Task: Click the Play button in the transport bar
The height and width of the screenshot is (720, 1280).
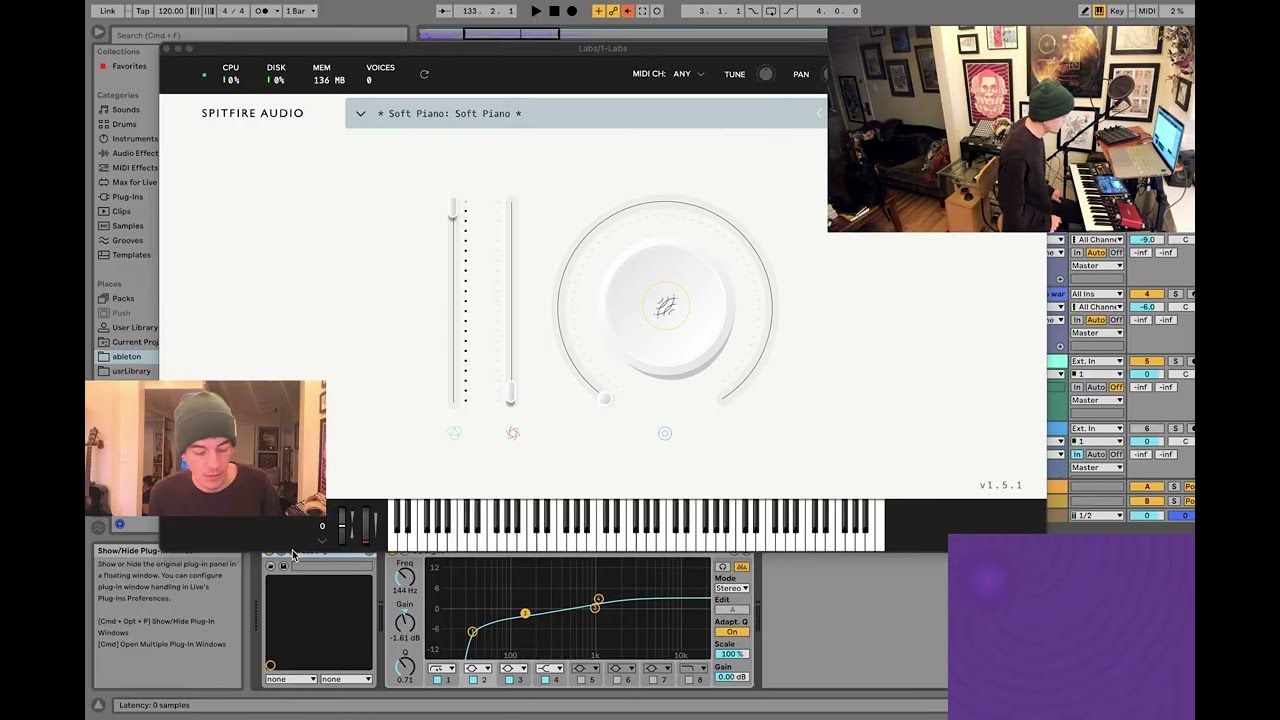Action: 536,11
